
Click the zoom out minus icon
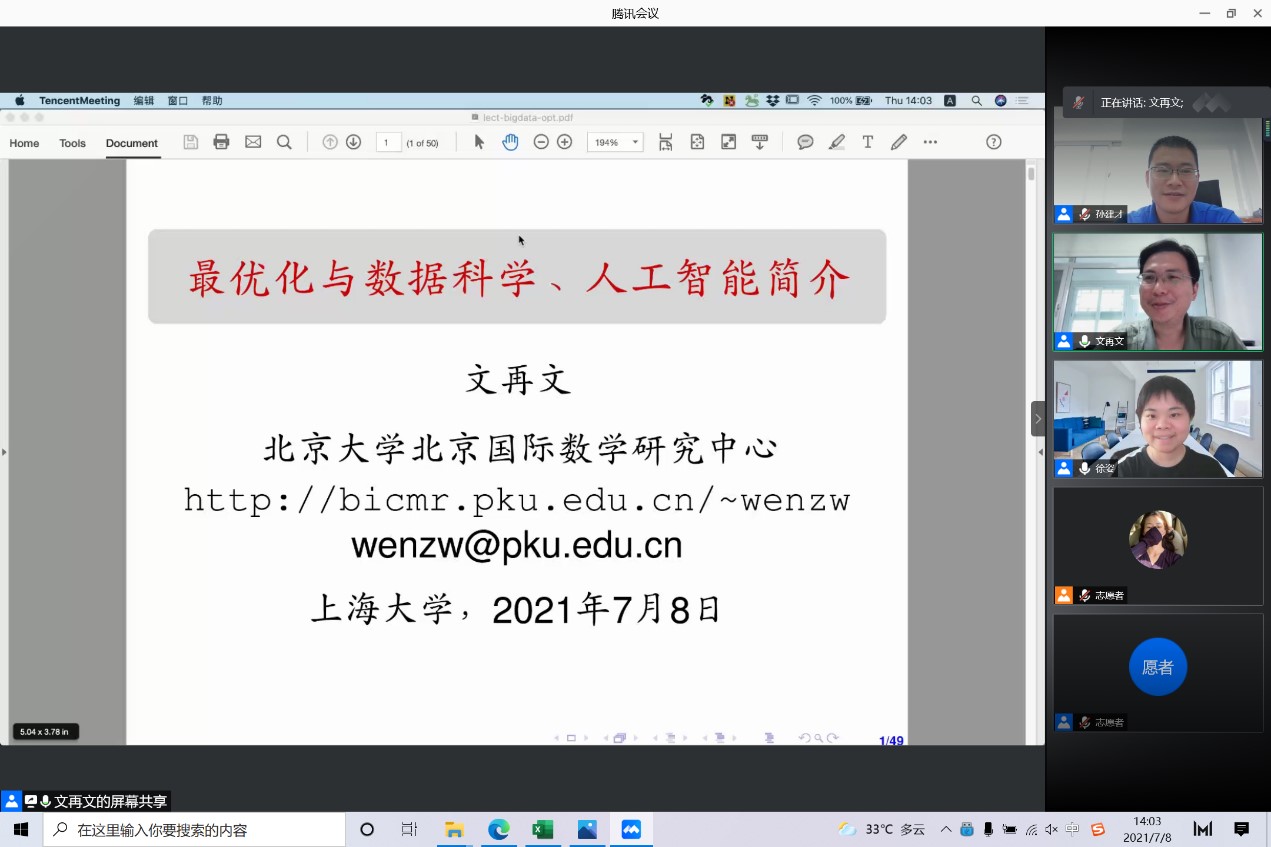click(x=541, y=142)
